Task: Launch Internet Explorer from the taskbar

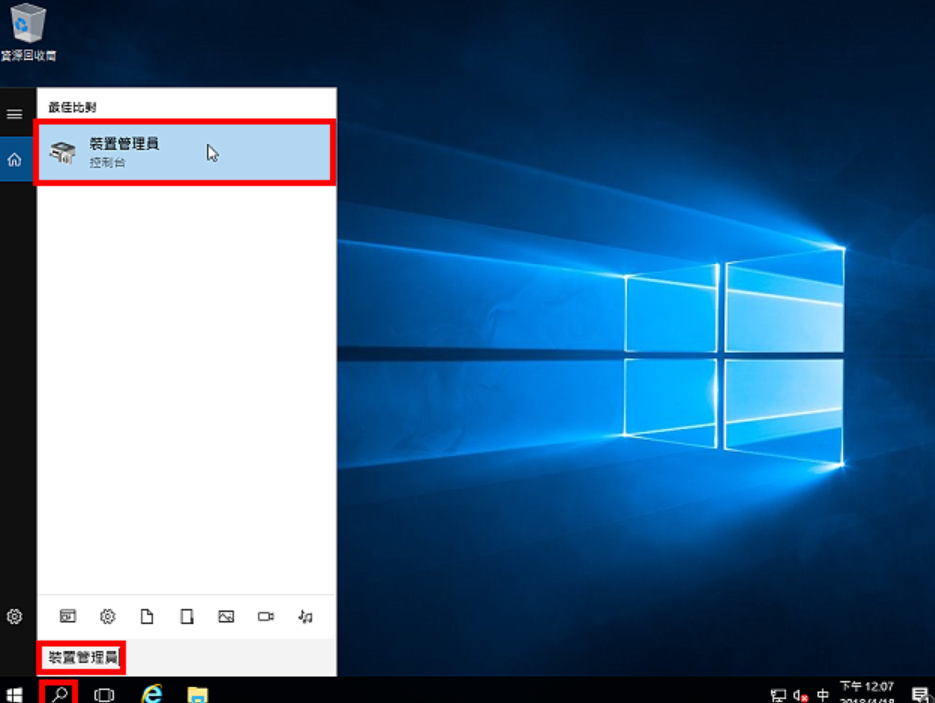Action: [151, 693]
